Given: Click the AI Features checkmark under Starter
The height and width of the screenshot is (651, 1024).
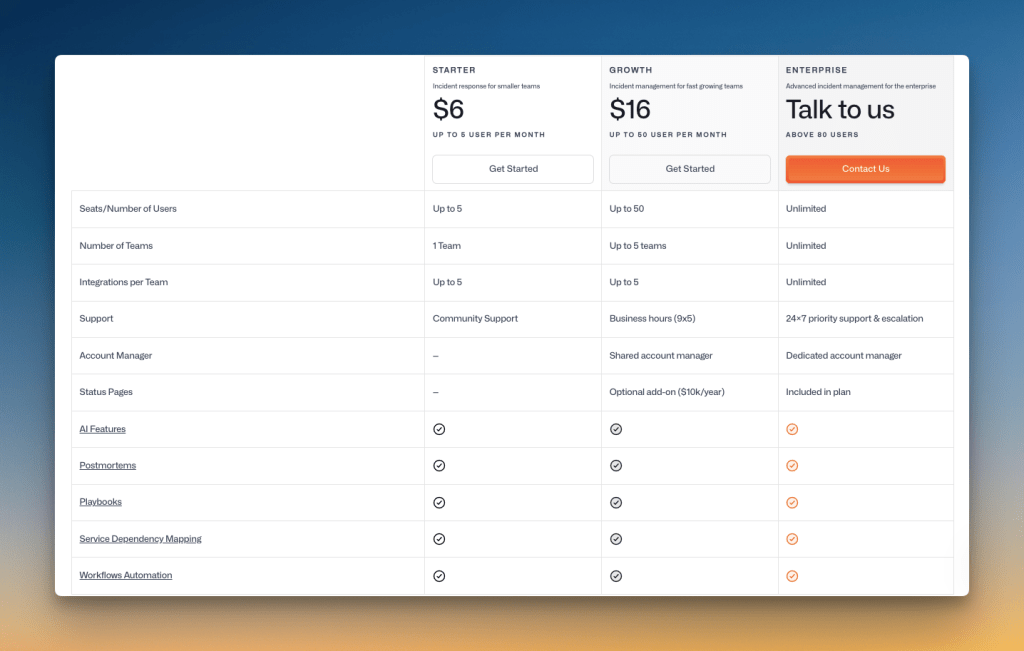Looking at the screenshot, I should 439,428.
